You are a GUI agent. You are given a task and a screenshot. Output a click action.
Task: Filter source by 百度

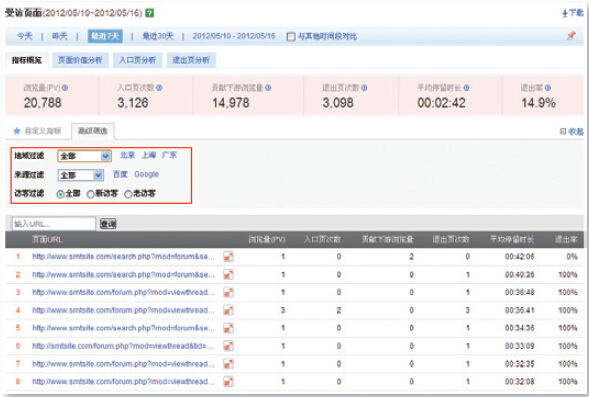tap(120, 174)
